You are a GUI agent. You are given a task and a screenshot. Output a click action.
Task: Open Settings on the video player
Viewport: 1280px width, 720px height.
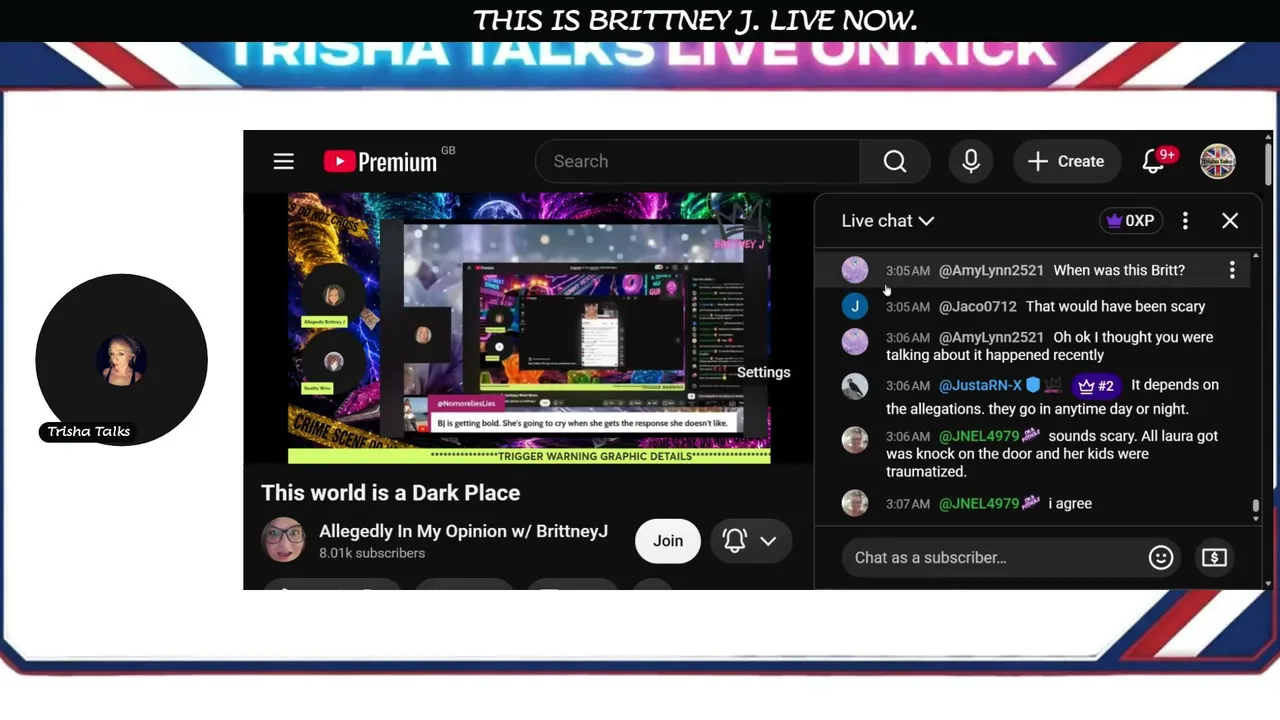point(763,372)
